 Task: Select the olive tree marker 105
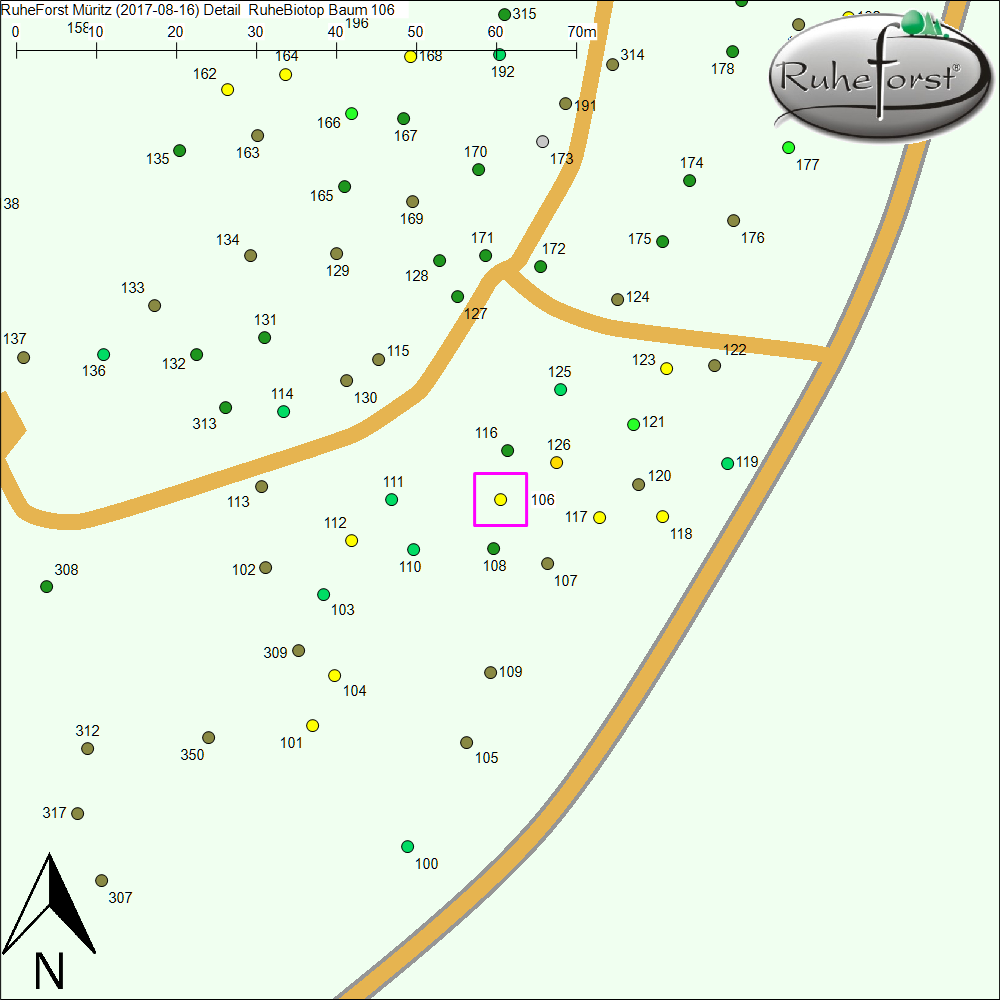[x=466, y=742]
